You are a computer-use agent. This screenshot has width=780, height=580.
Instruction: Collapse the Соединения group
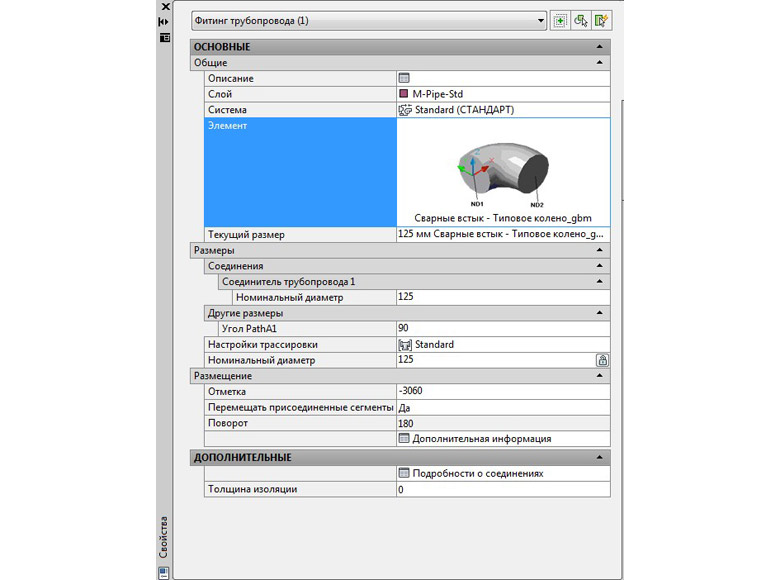pyautogui.click(x=599, y=266)
